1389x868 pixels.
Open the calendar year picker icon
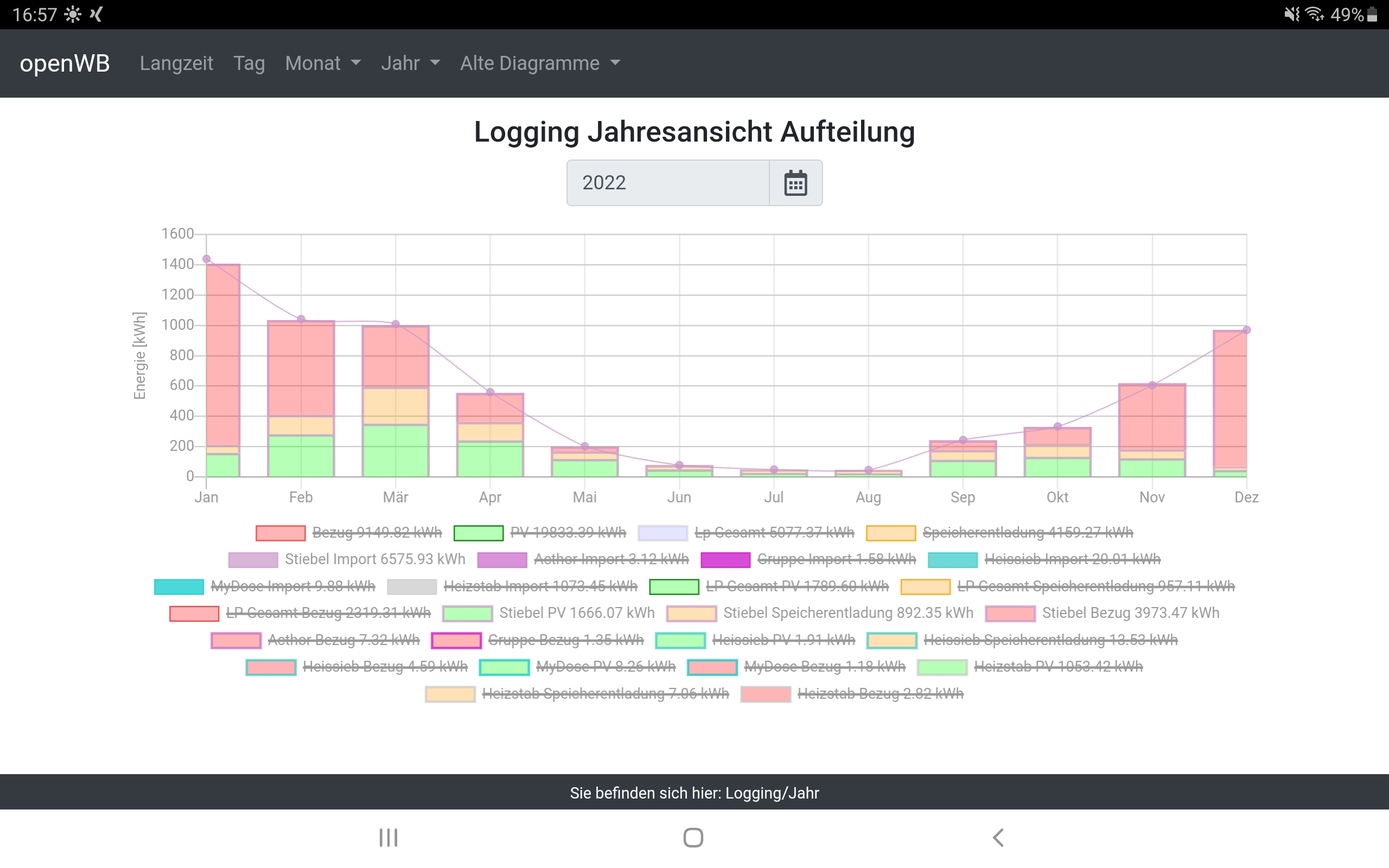point(795,183)
